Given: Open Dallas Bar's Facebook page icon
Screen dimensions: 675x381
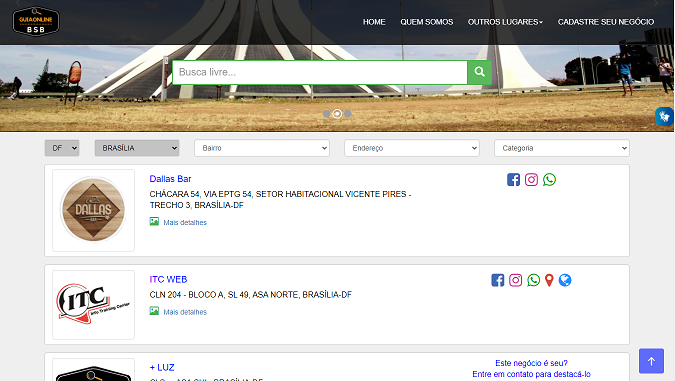Looking at the screenshot, I should pyautogui.click(x=513, y=180).
